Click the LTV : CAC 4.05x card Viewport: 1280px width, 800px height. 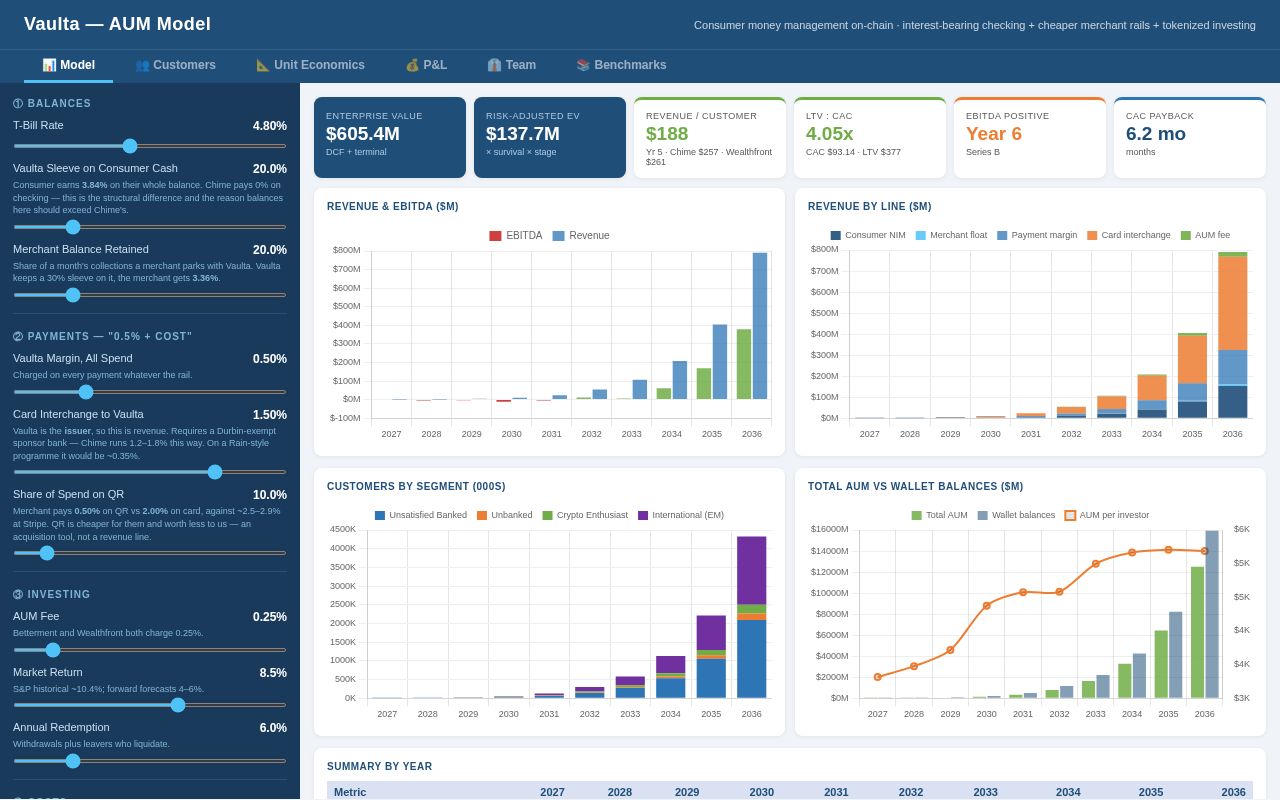pyautogui.click(x=870, y=138)
